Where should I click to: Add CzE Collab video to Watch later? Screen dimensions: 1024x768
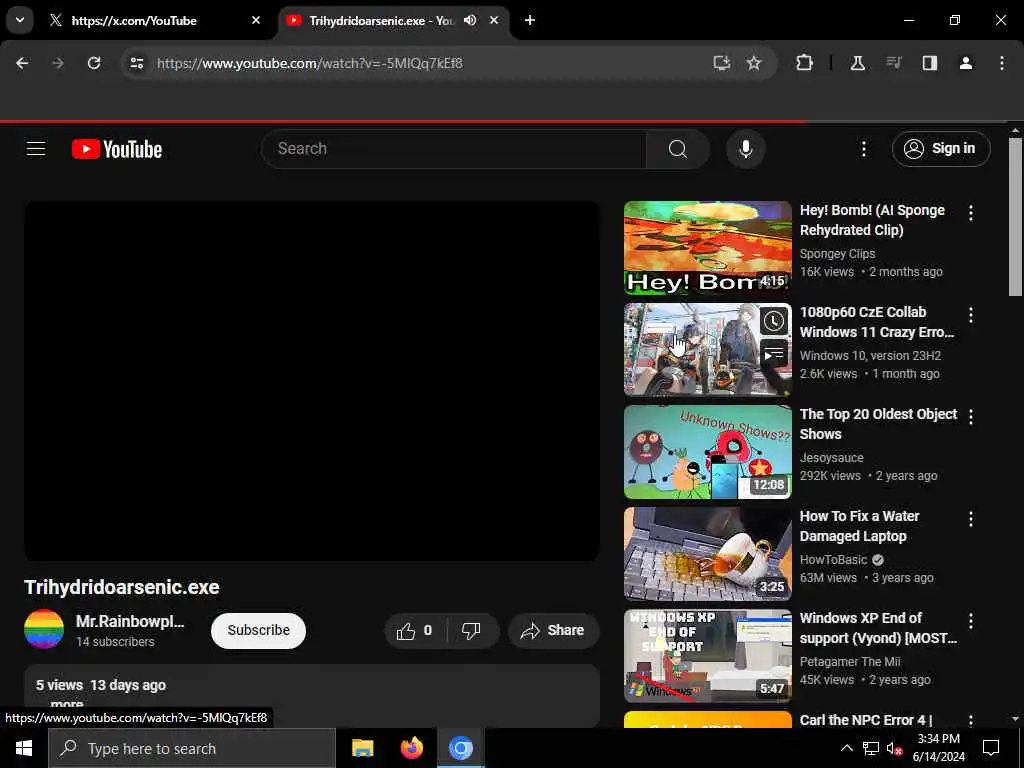773,321
